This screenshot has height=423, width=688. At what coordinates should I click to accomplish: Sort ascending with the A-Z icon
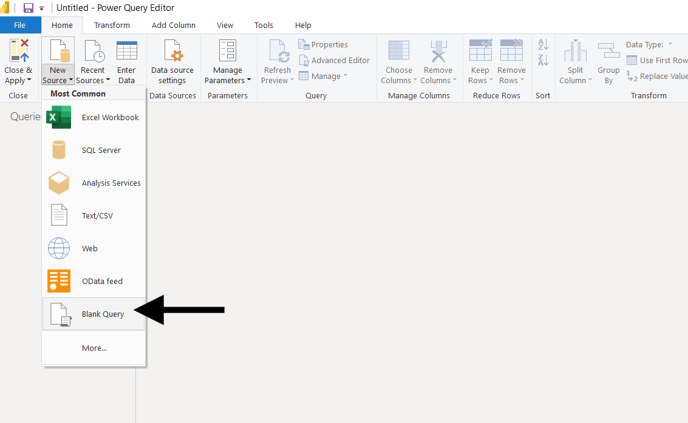point(543,44)
